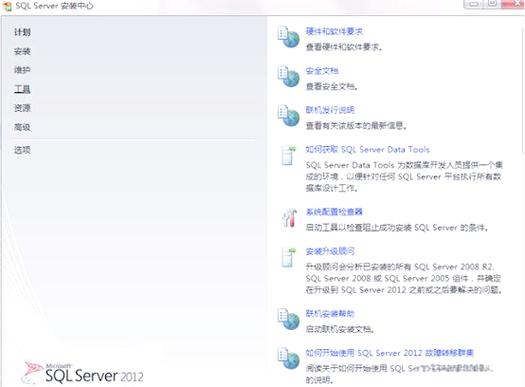Click description text about 阻止成功安装 SQL Server
Image resolution: width=525 pixels, height=387 pixels.
(x=397, y=228)
